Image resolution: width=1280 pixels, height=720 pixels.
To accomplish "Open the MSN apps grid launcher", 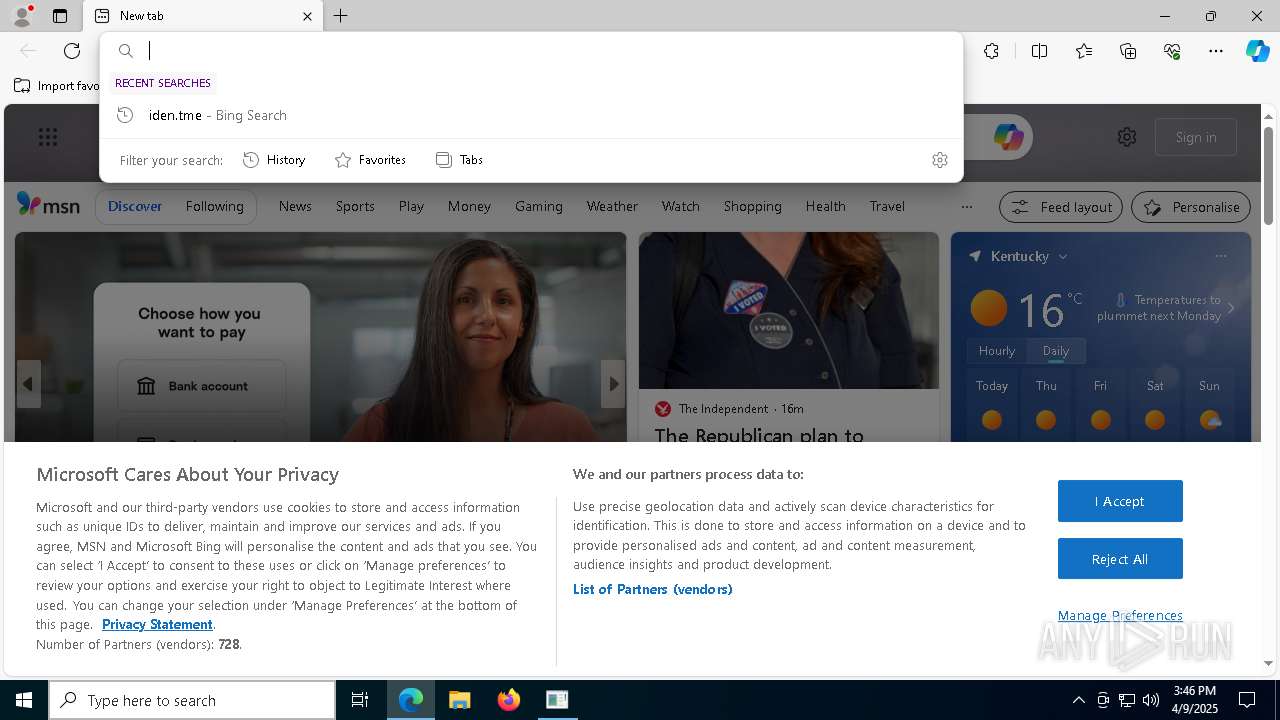I will click(48, 137).
